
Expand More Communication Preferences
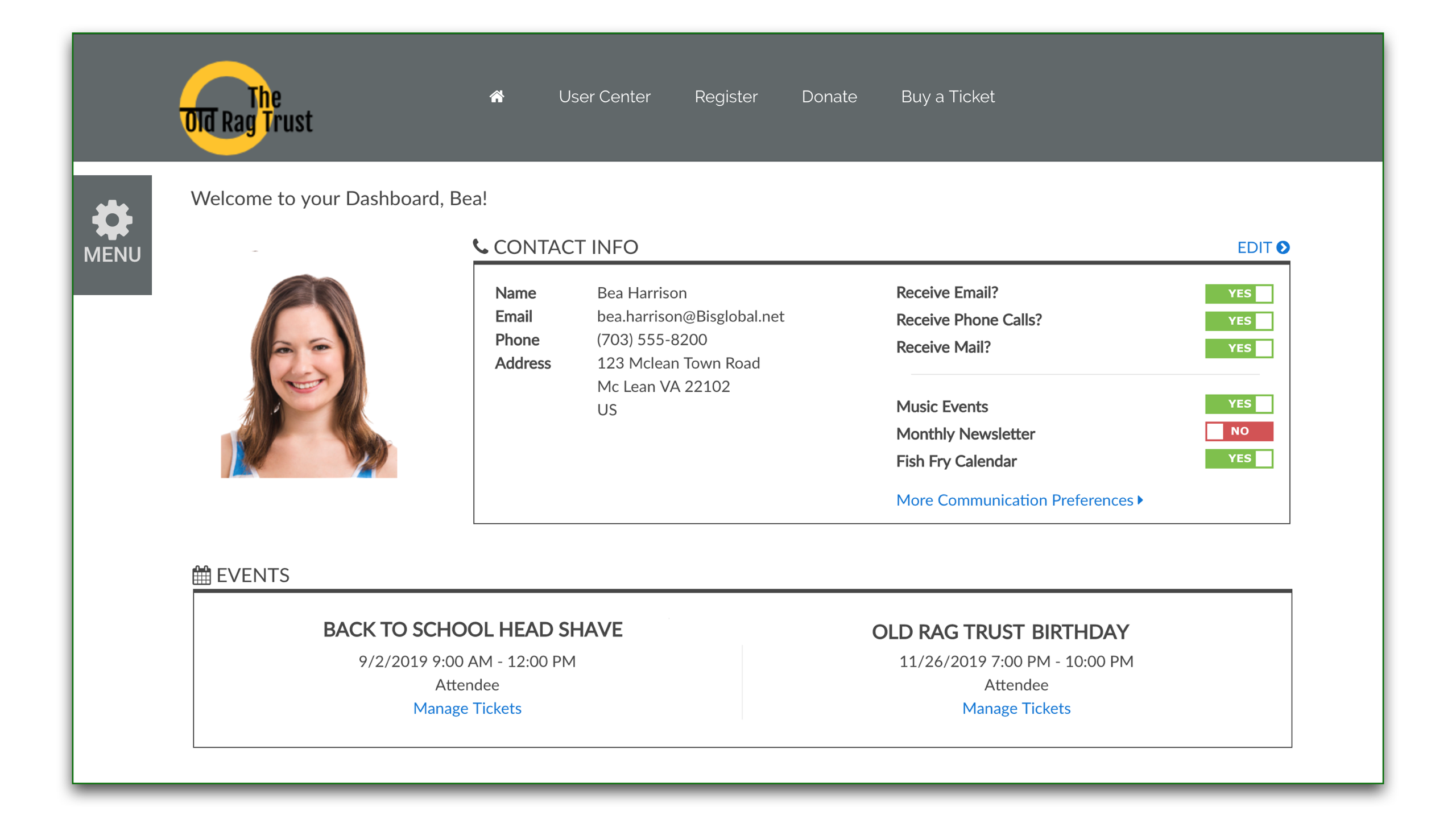1019,500
